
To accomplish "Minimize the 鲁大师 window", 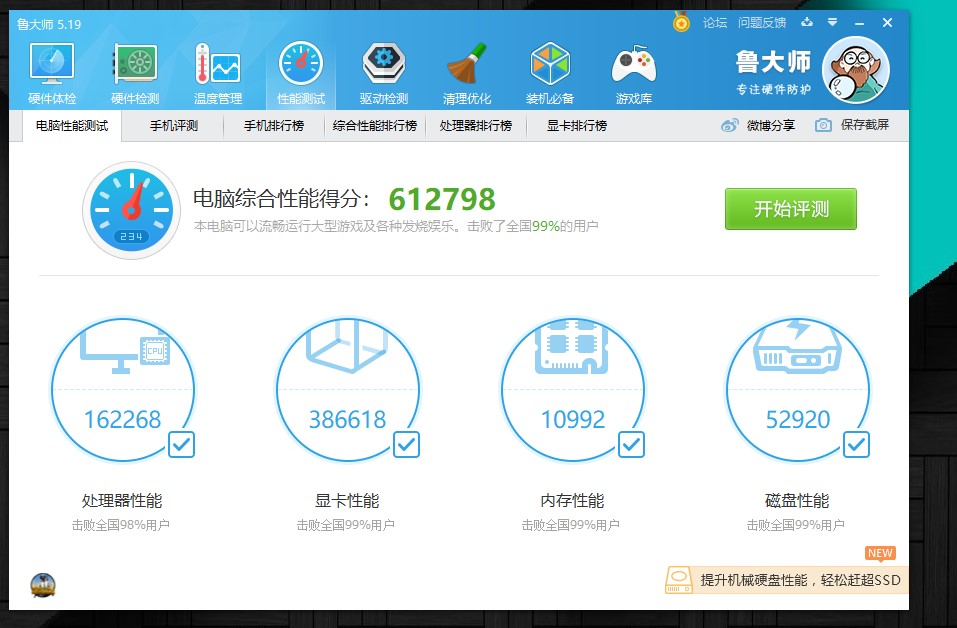I will (x=860, y=23).
